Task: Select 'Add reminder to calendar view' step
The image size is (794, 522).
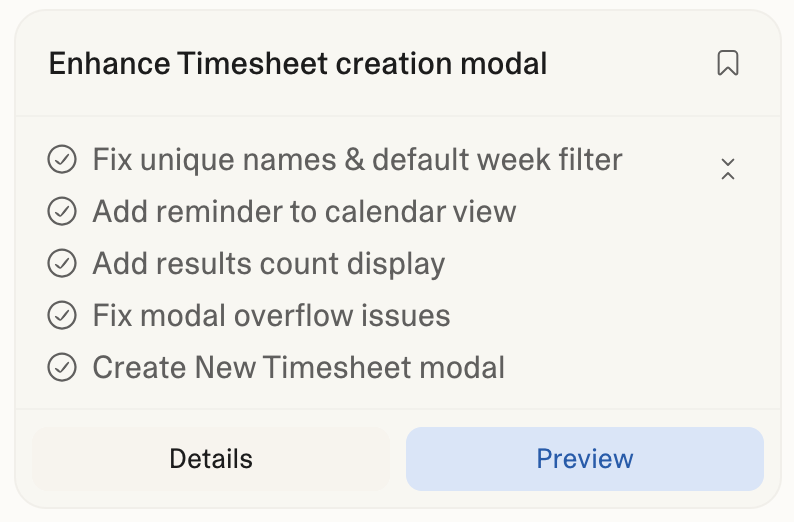Action: tap(304, 212)
